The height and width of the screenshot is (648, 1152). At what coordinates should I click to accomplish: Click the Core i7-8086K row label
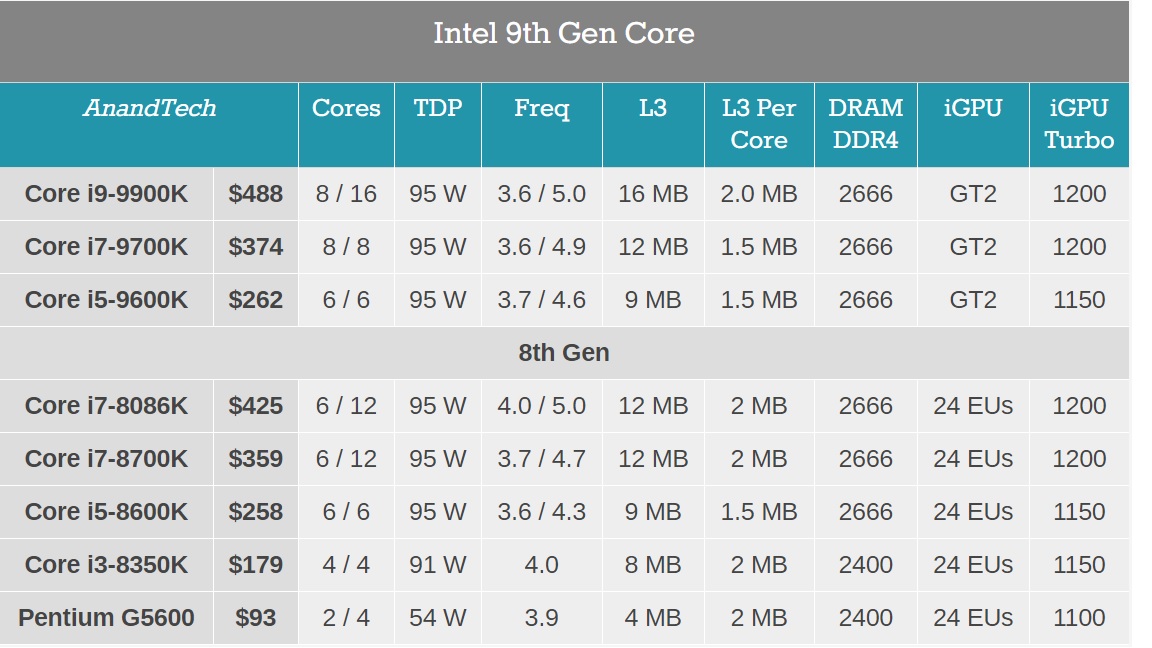tap(106, 406)
